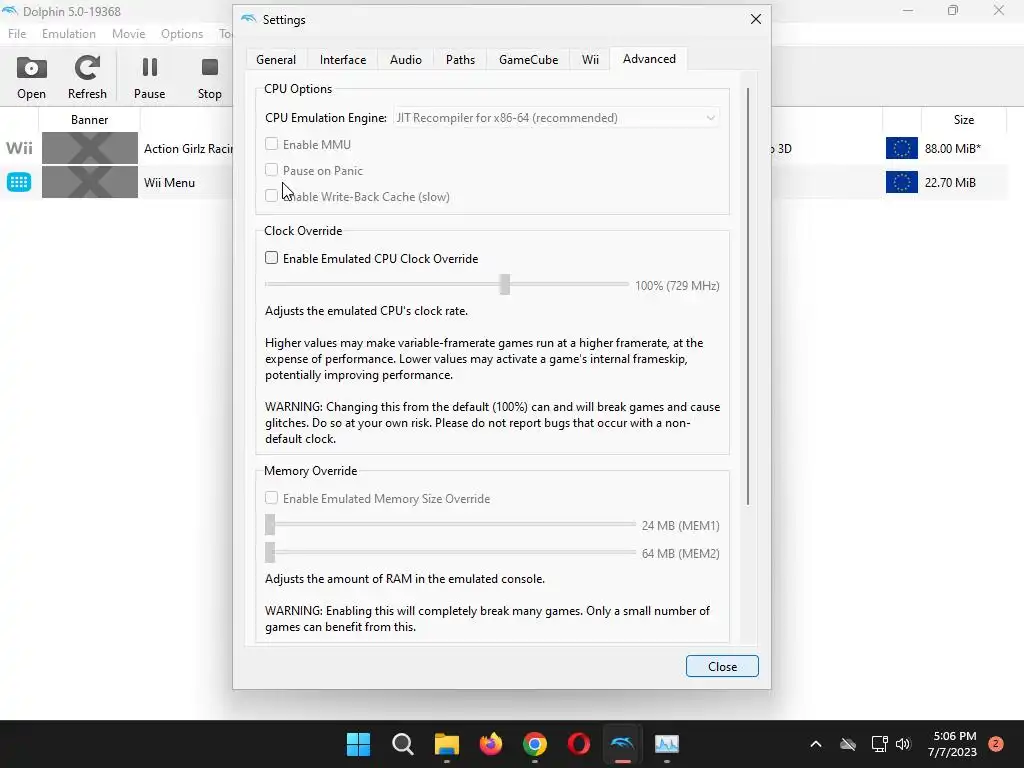The width and height of the screenshot is (1024, 768).
Task: Switch to the Interface tab
Action: tap(343, 59)
